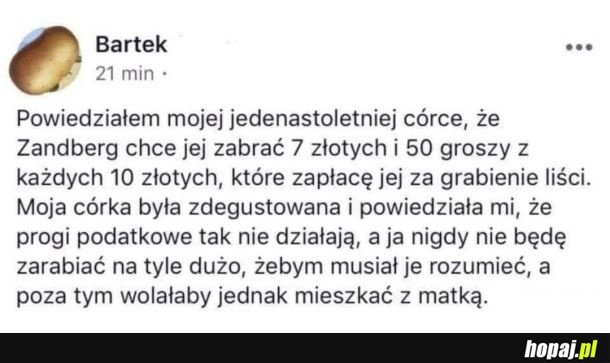Click the post text starting with Powiedziałem
The image size is (610, 363).
click(304, 207)
